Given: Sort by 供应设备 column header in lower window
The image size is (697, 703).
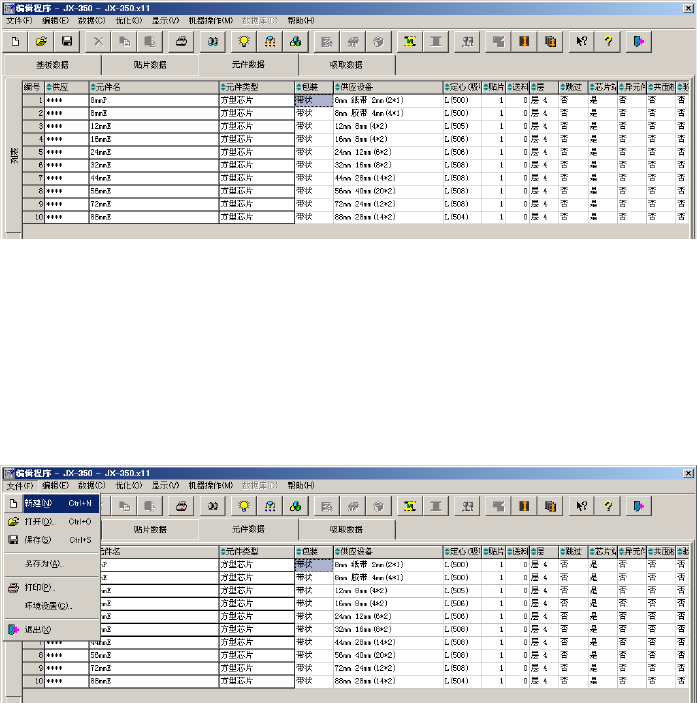Looking at the screenshot, I should click(x=388, y=551).
